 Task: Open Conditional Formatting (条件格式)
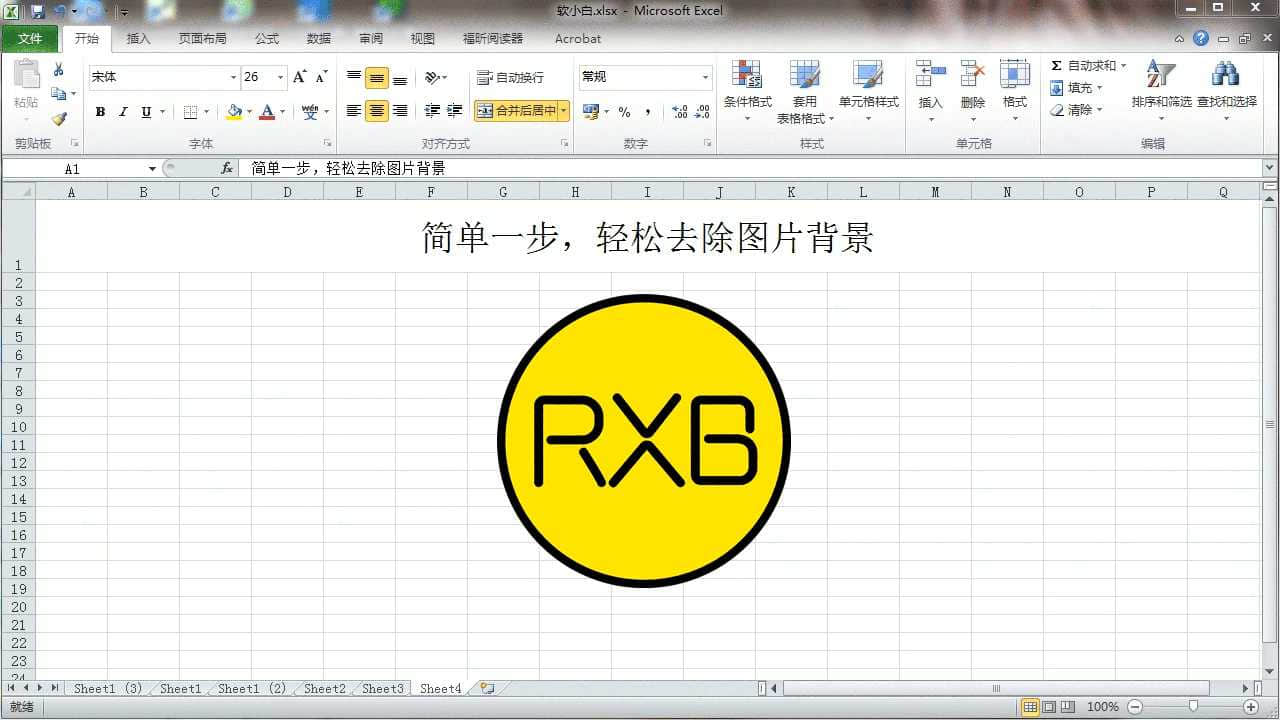click(x=747, y=91)
